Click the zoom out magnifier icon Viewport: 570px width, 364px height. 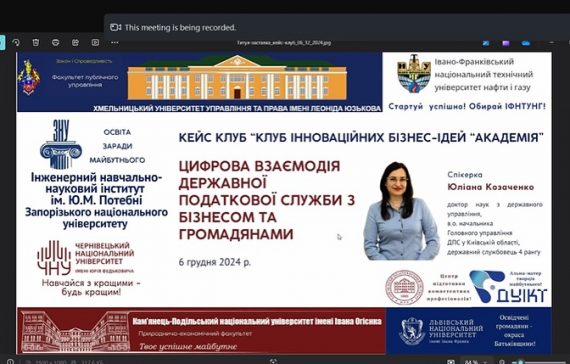click(502, 362)
